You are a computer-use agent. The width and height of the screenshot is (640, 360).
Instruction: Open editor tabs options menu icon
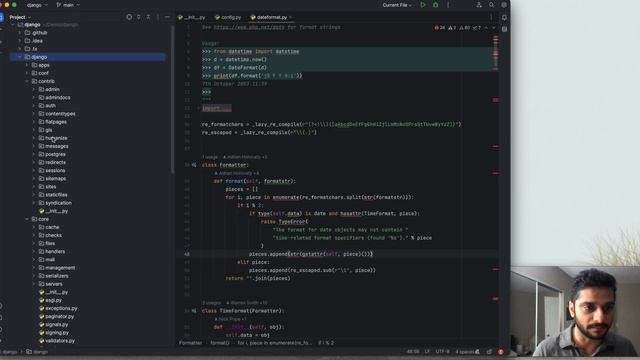click(x=491, y=17)
